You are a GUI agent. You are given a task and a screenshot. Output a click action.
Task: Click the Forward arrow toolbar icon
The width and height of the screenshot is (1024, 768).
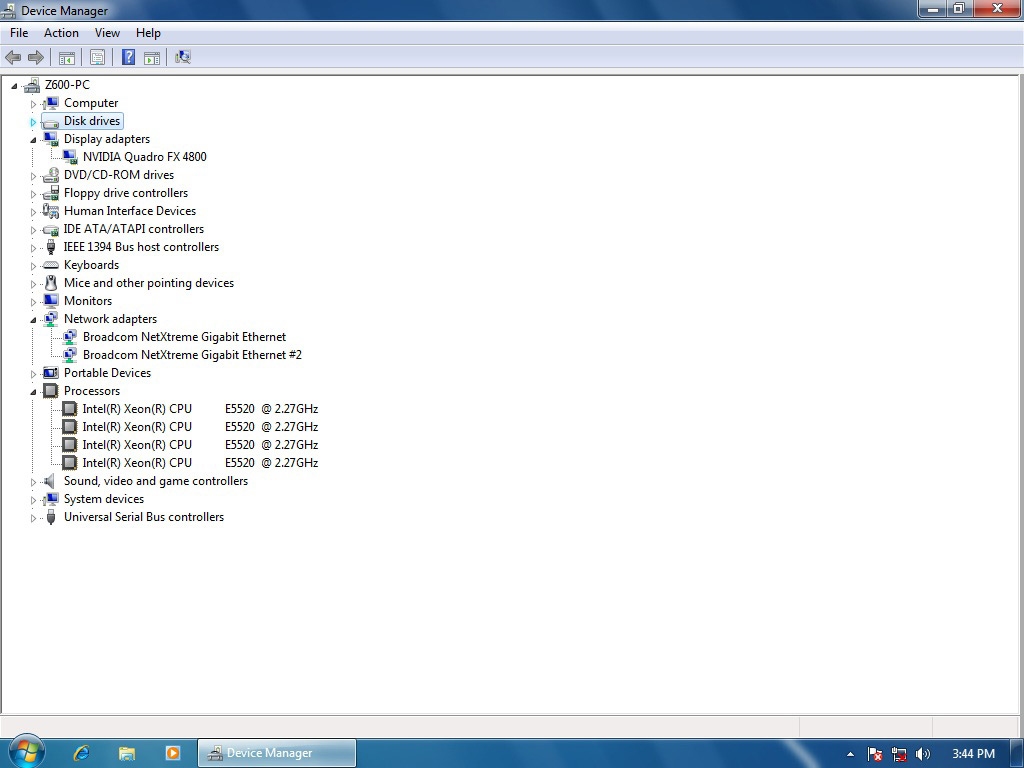[36, 57]
